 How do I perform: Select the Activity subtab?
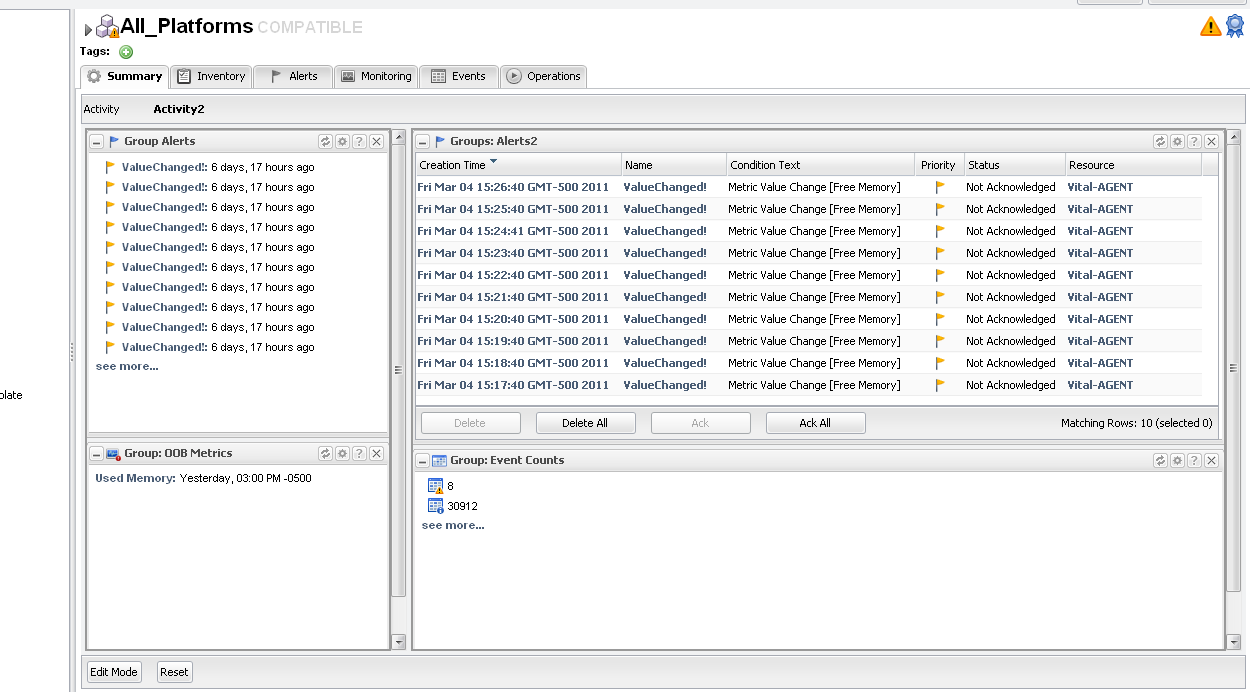tap(101, 109)
